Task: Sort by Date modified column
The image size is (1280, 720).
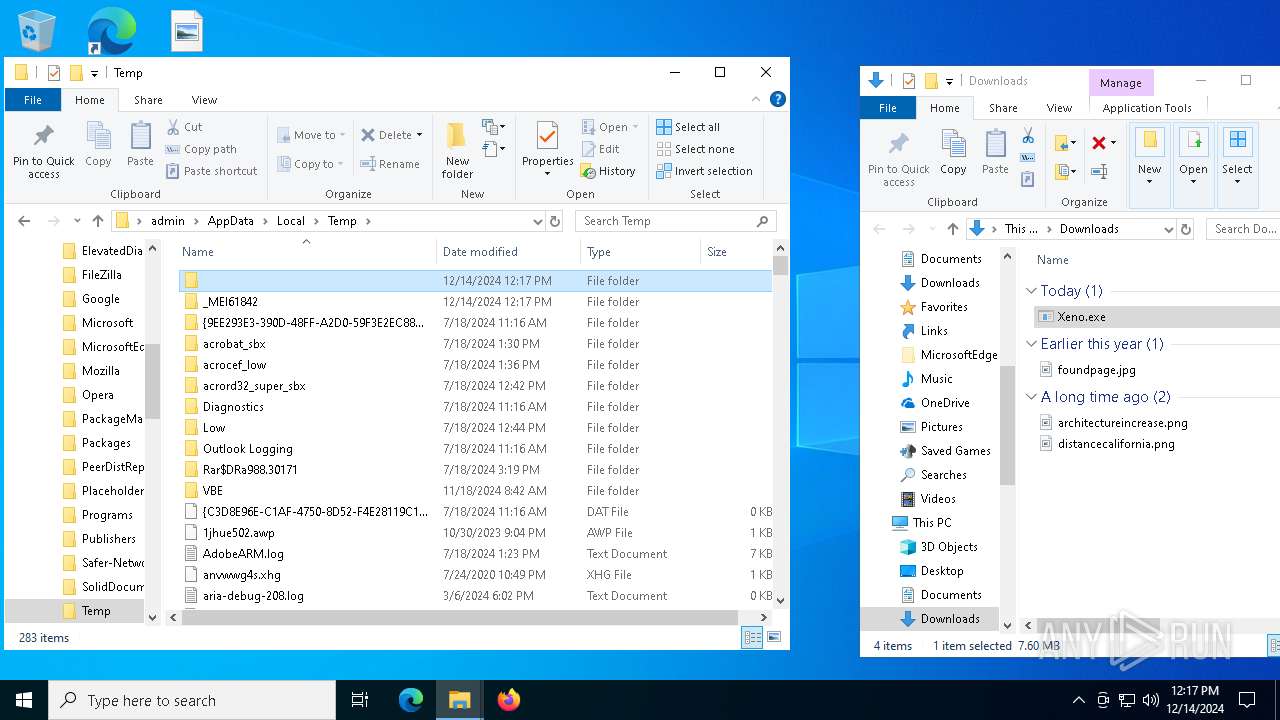Action: click(x=508, y=252)
